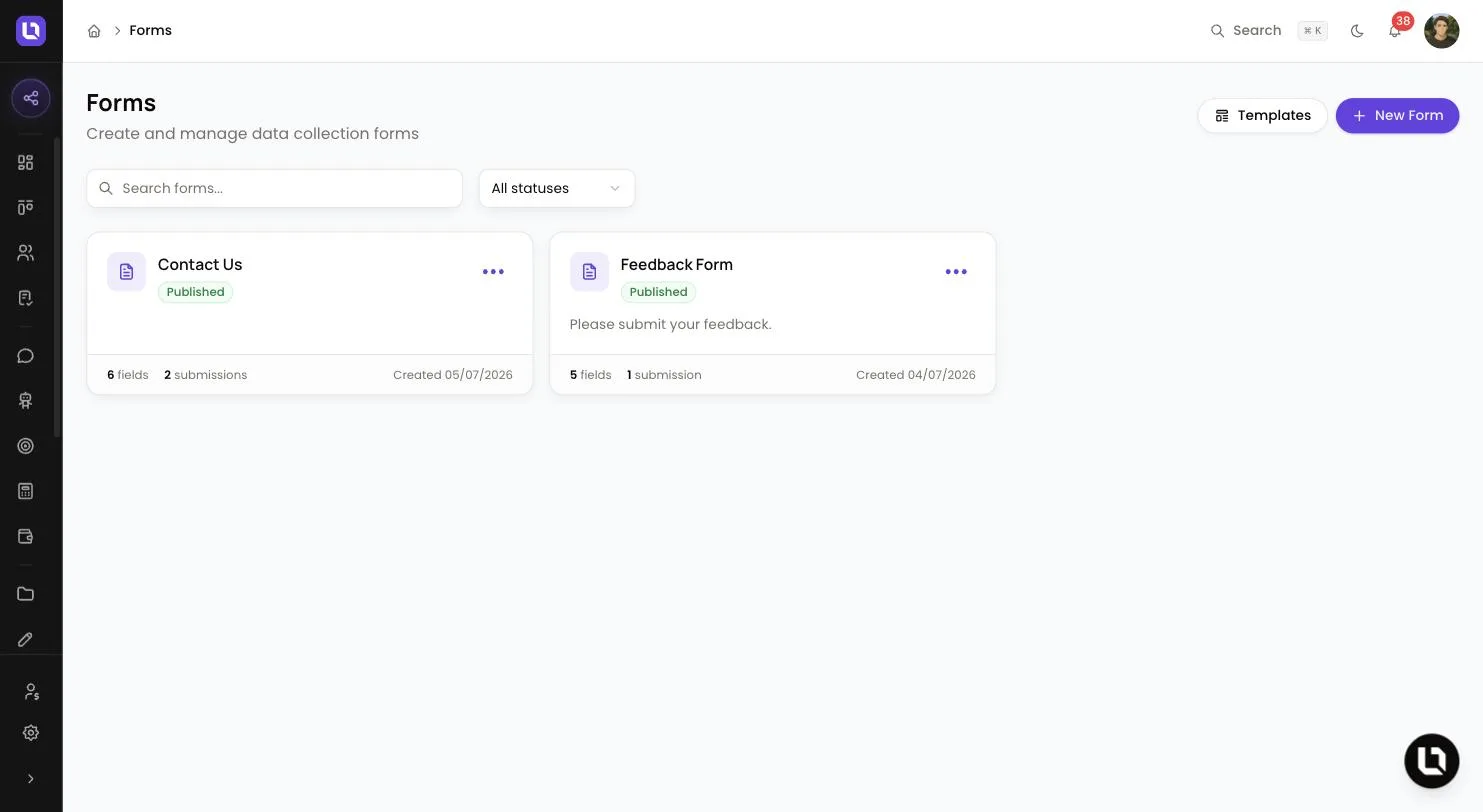The height and width of the screenshot is (812, 1483).
Task: Click Published badge on Contact Us
Action: coord(195,292)
